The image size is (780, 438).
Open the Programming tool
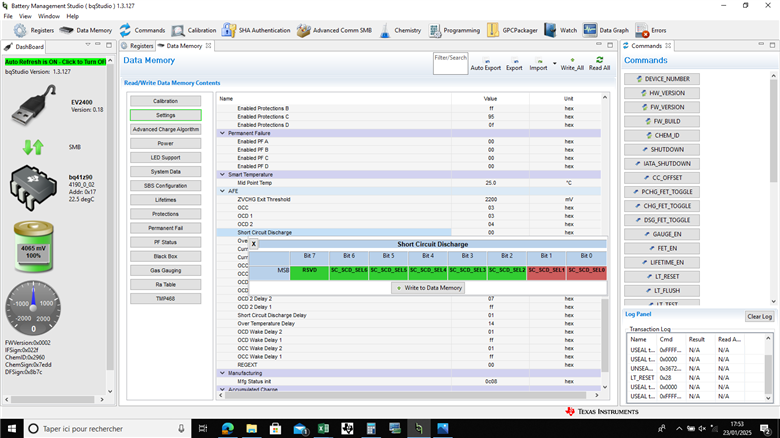(x=435, y=30)
